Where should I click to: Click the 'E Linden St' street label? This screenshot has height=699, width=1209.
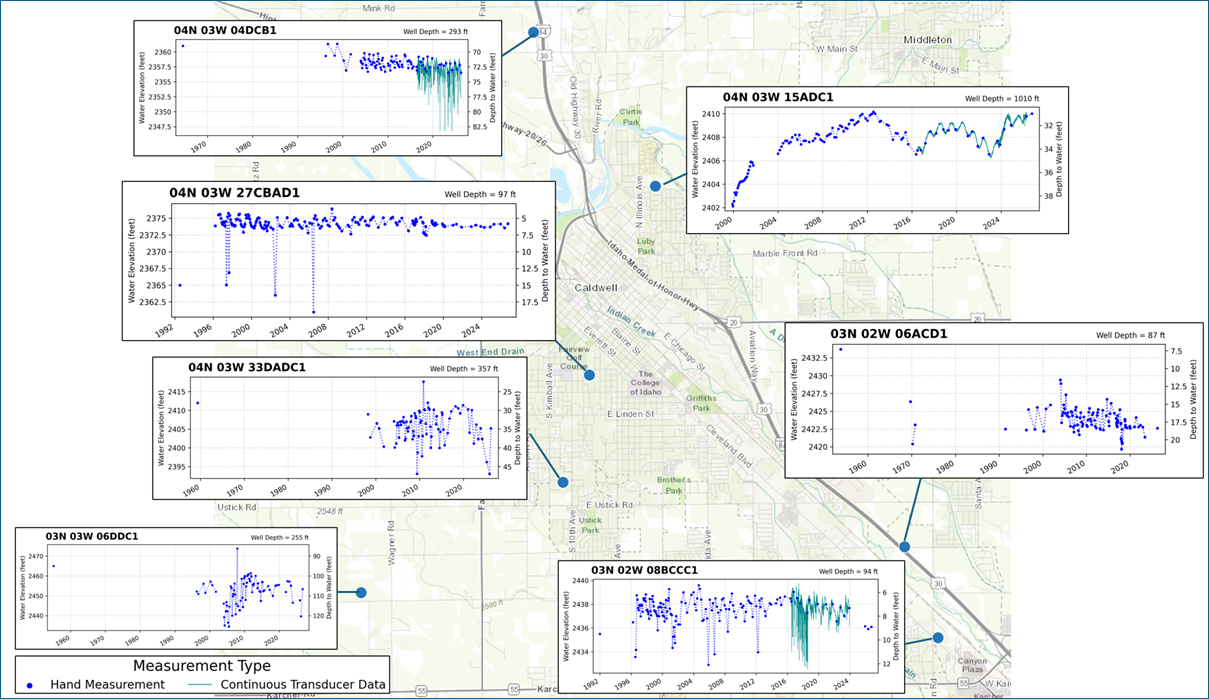(x=631, y=413)
